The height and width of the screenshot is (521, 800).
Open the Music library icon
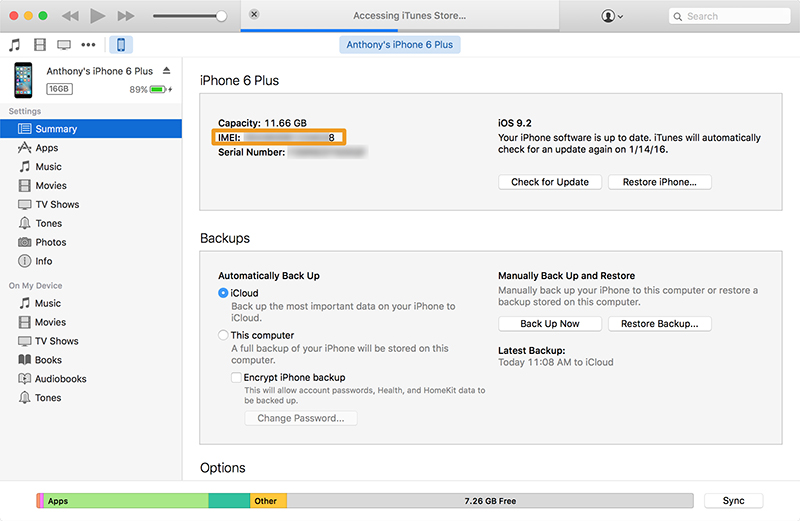tap(15, 45)
